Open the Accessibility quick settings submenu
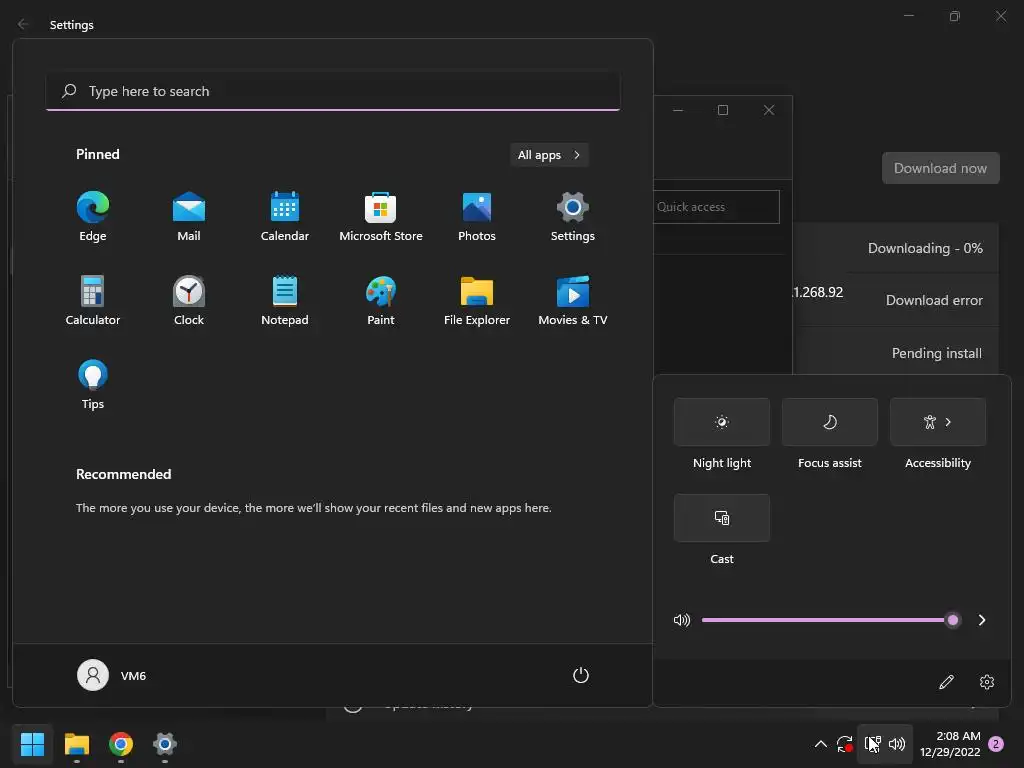Viewport: 1024px width, 768px height. pos(938,422)
